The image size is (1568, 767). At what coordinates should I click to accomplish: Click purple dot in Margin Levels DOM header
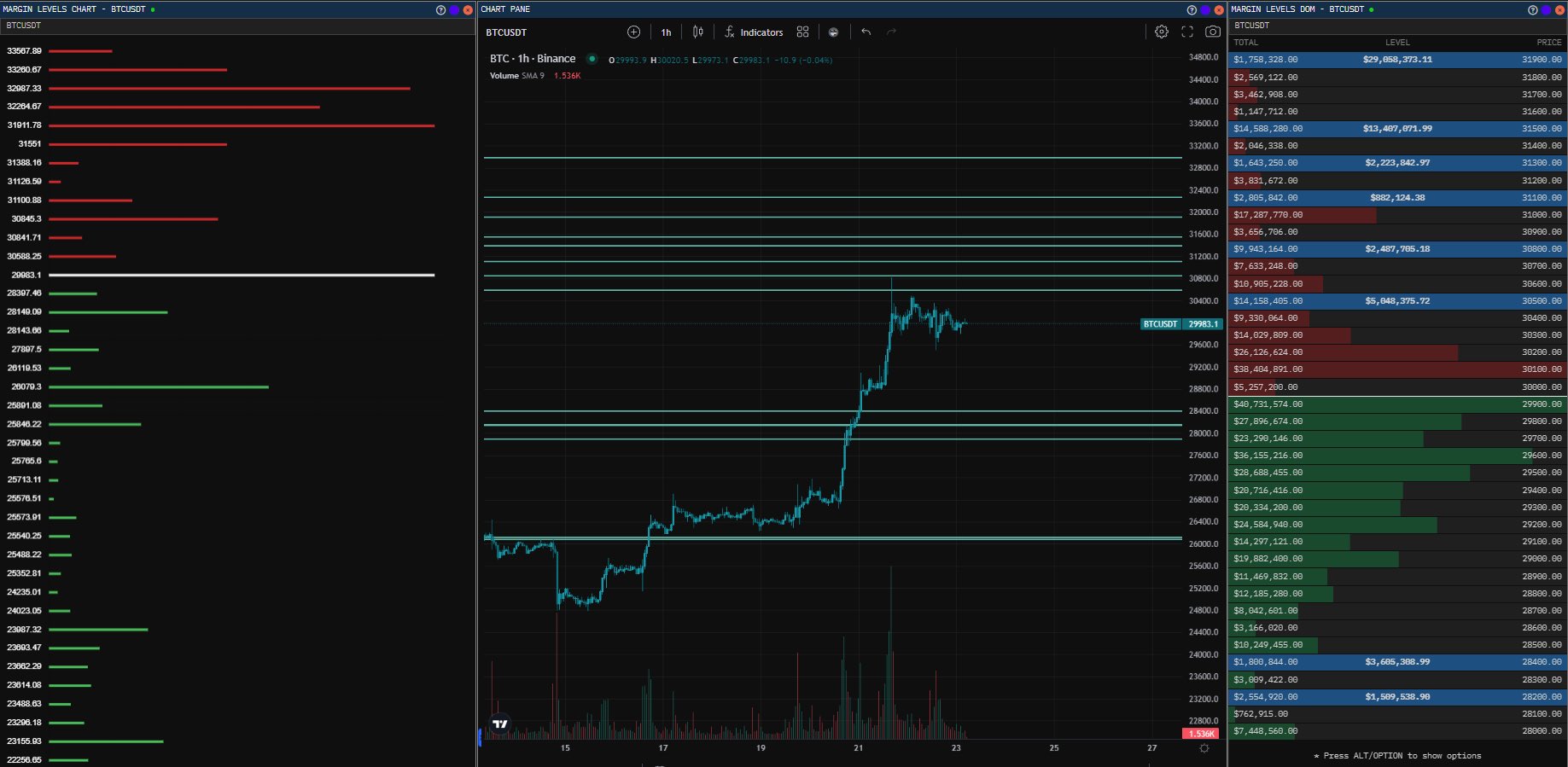click(1546, 10)
